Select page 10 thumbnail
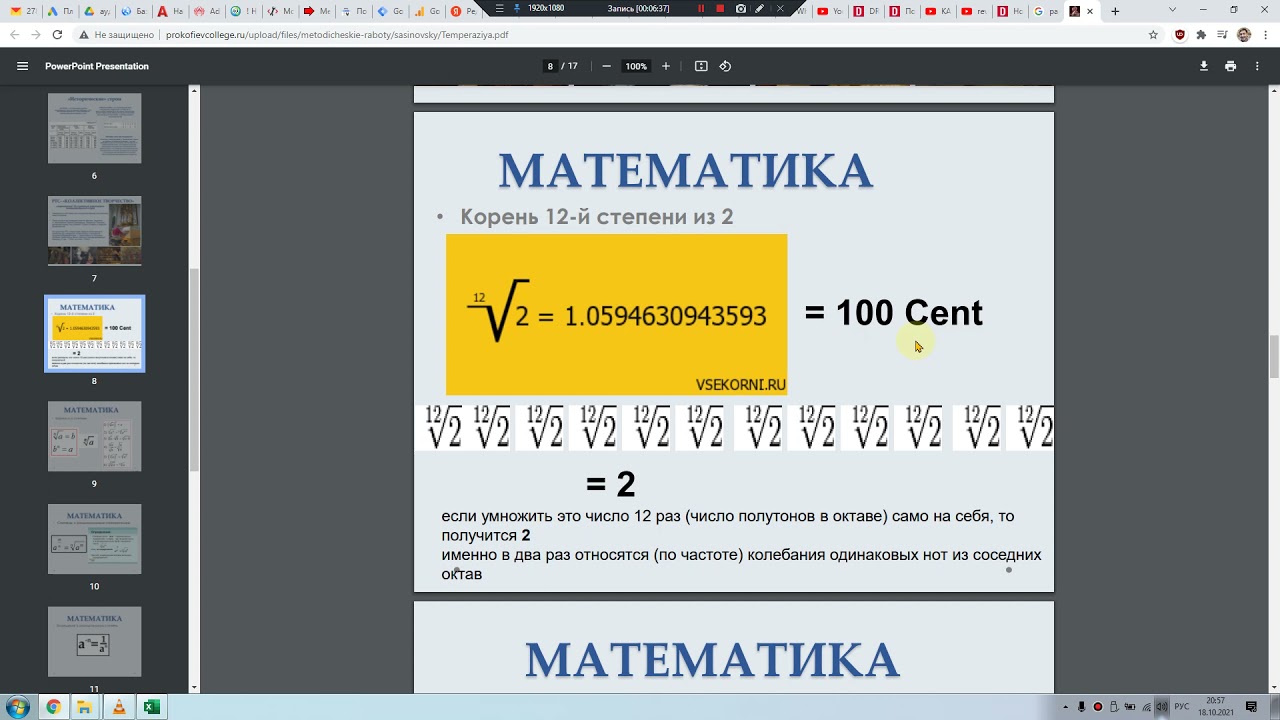The height and width of the screenshot is (720, 1280). tap(95, 539)
